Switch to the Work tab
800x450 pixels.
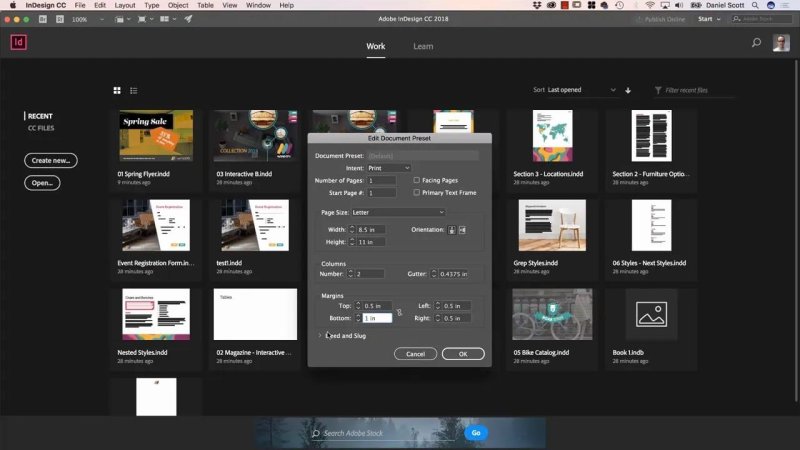[376, 46]
